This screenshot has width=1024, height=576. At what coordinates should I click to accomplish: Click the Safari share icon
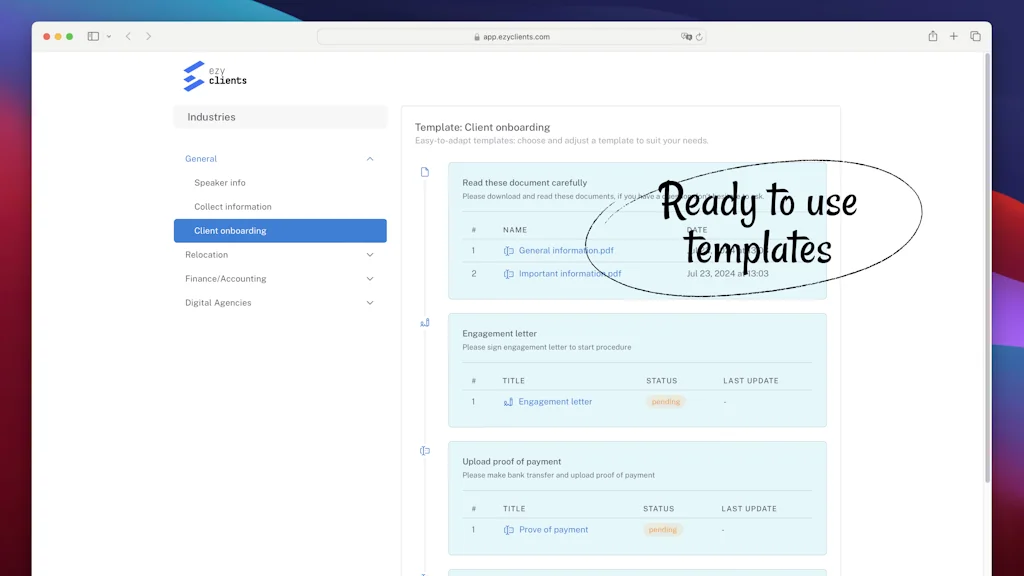pyautogui.click(x=933, y=36)
